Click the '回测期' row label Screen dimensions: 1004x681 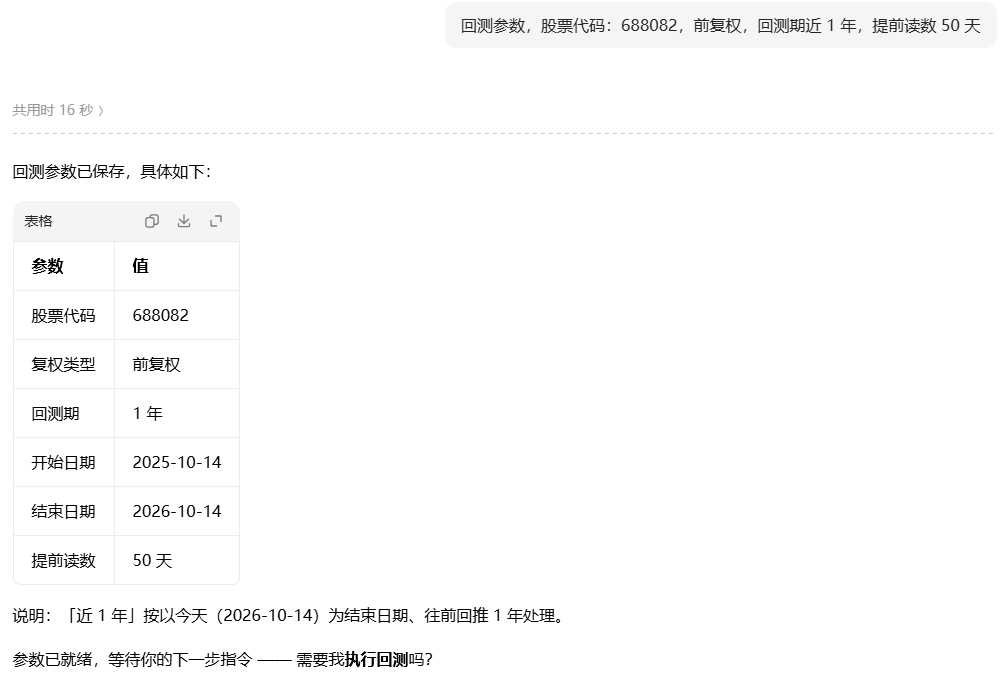click(x=55, y=413)
